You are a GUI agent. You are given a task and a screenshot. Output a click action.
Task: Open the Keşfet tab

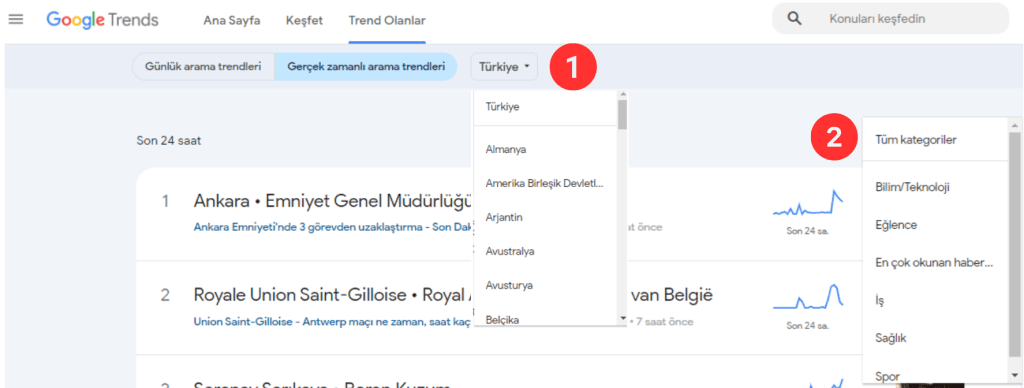[304, 20]
